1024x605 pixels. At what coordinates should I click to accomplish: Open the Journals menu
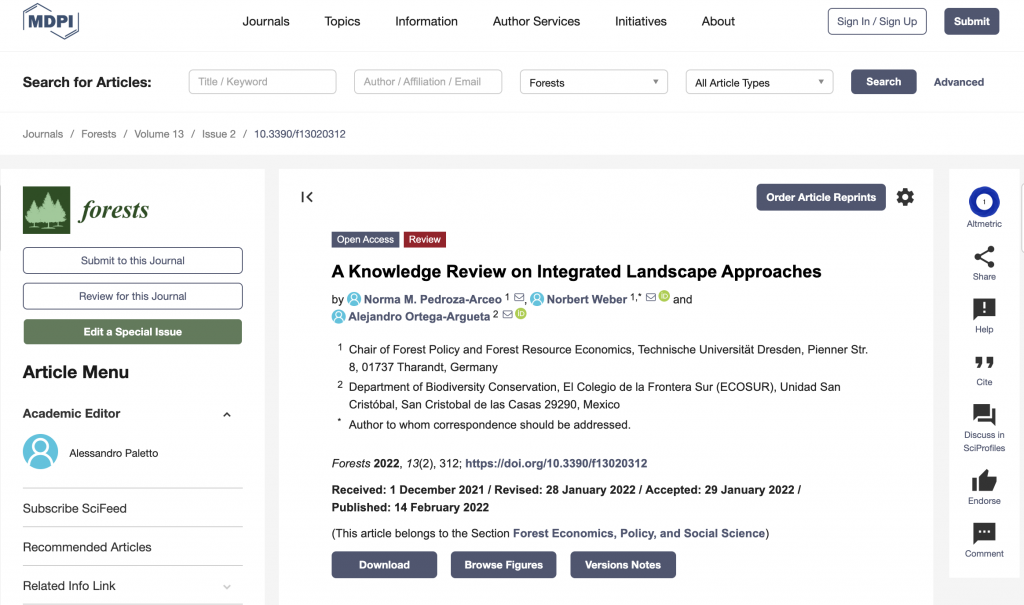pos(266,22)
